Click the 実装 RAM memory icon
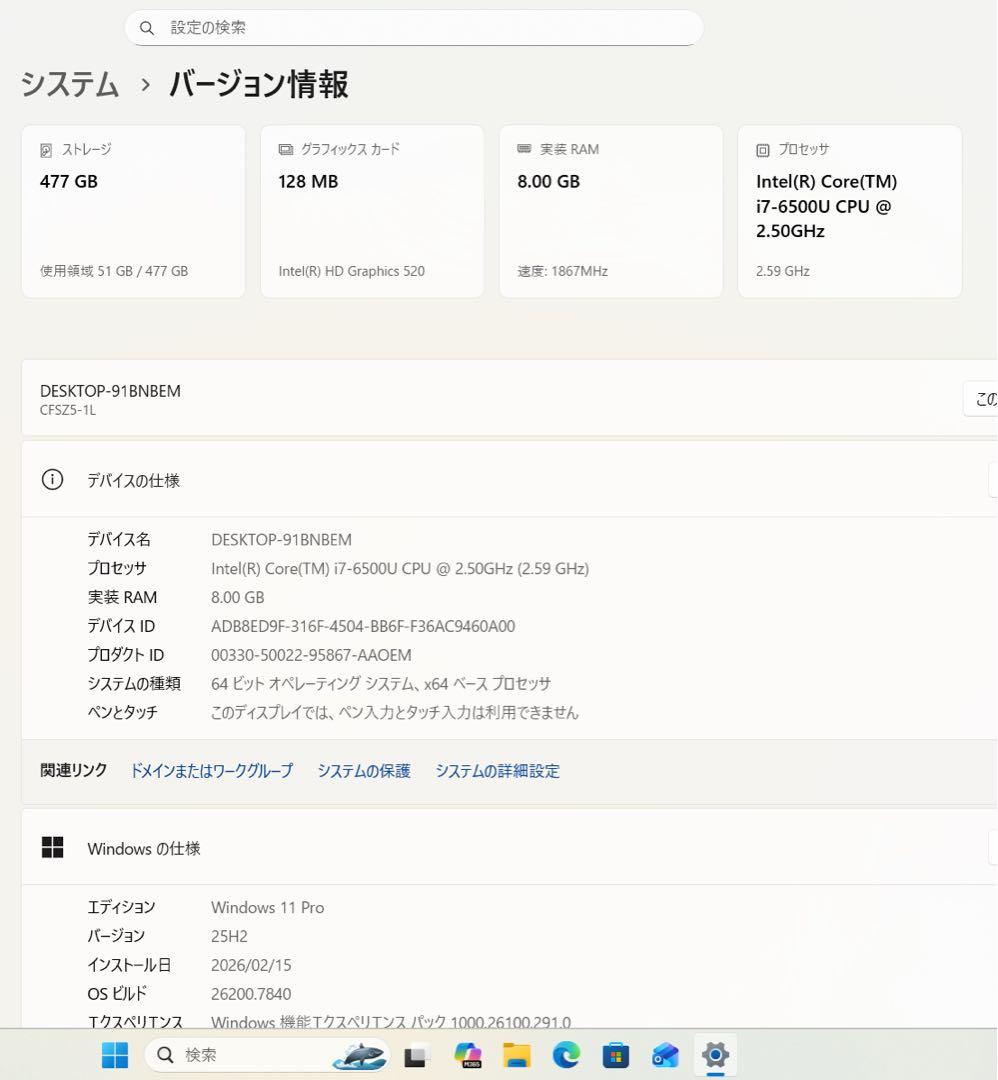This screenshot has height=1080, width=998. (x=524, y=149)
